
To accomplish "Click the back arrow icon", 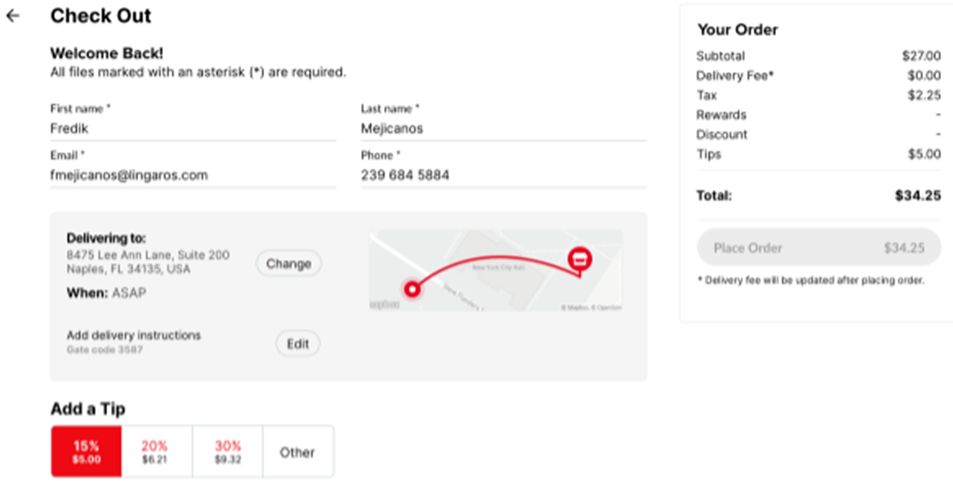I will point(13,17).
